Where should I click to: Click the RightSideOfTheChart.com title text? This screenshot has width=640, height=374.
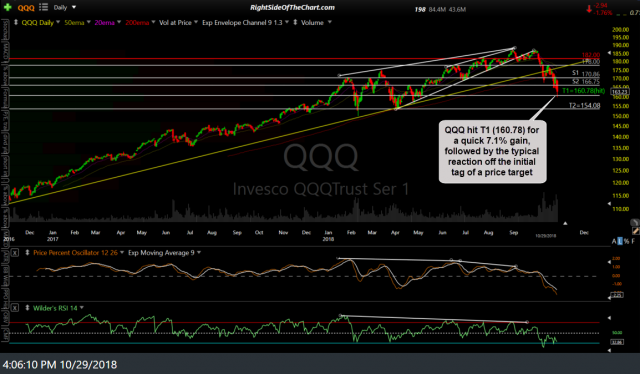pyautogui.click(x=292, y=7)
